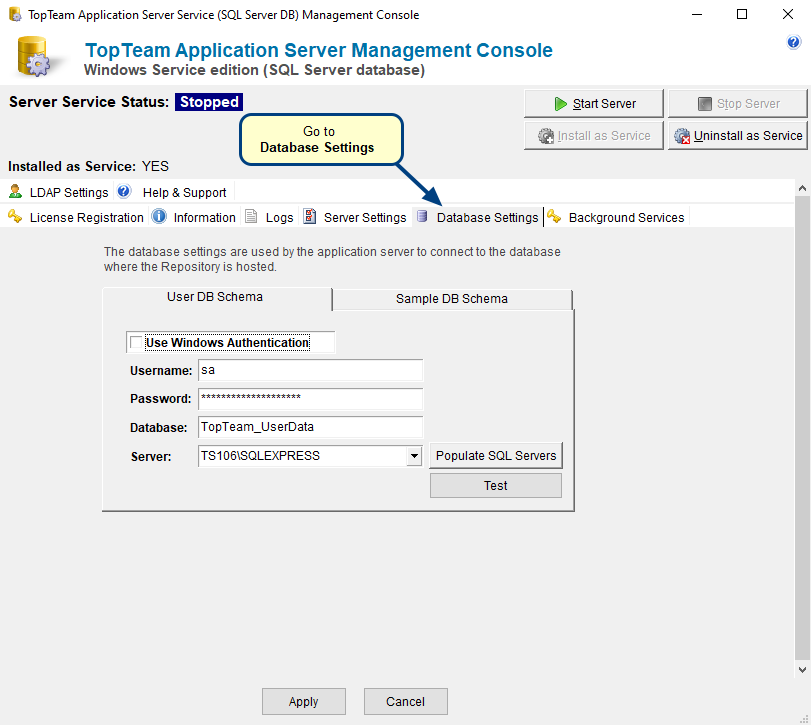811x725 pixels.
Task: Click the Start Server button
Action: 594,103
